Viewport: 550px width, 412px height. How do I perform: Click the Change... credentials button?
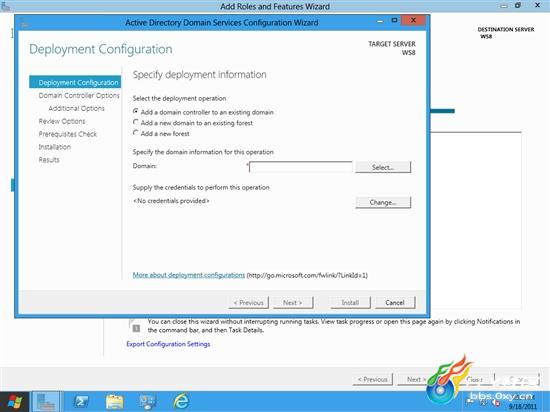pyautogui.click(x=383, y=202)
